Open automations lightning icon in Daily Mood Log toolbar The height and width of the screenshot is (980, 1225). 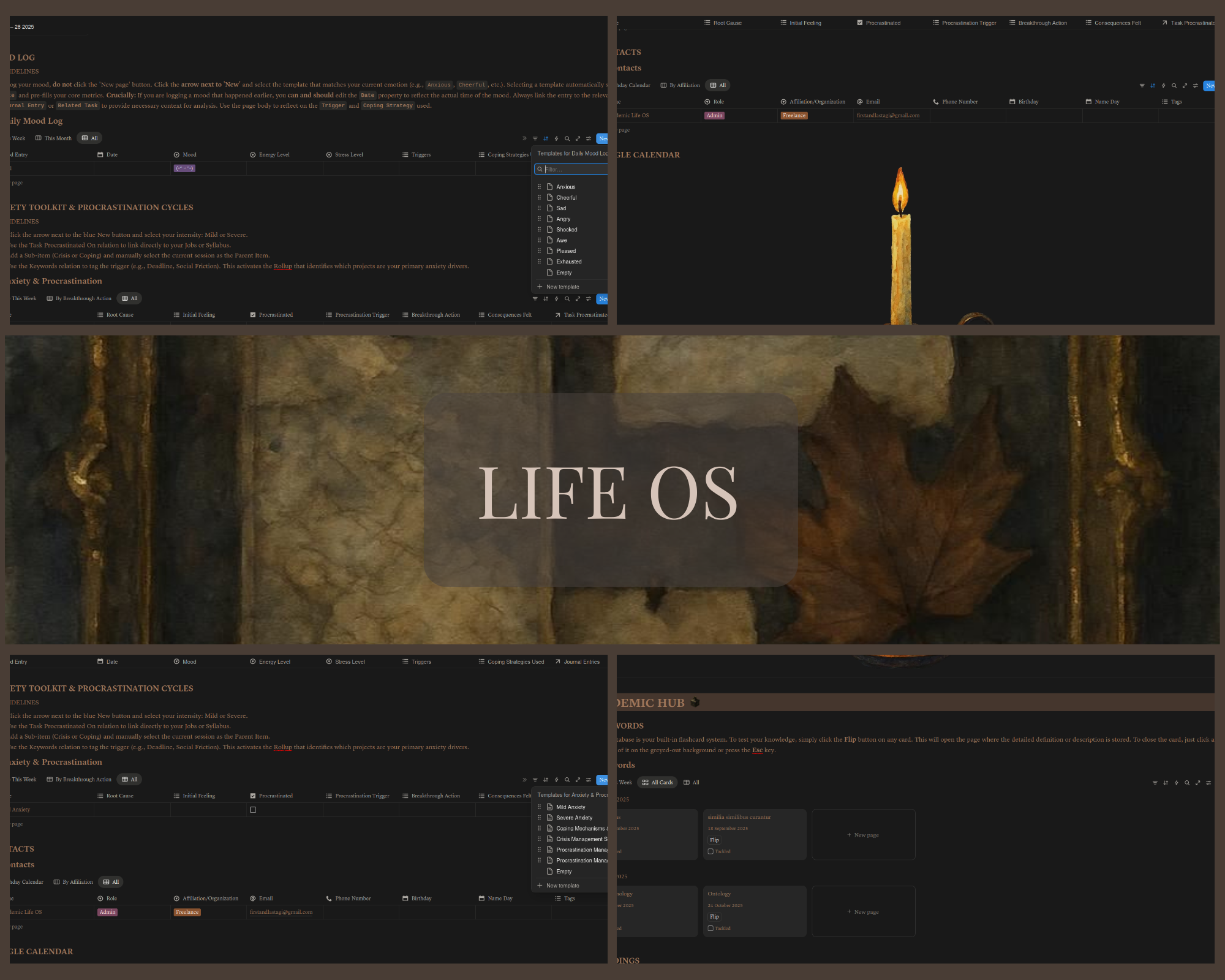point(556,138)
